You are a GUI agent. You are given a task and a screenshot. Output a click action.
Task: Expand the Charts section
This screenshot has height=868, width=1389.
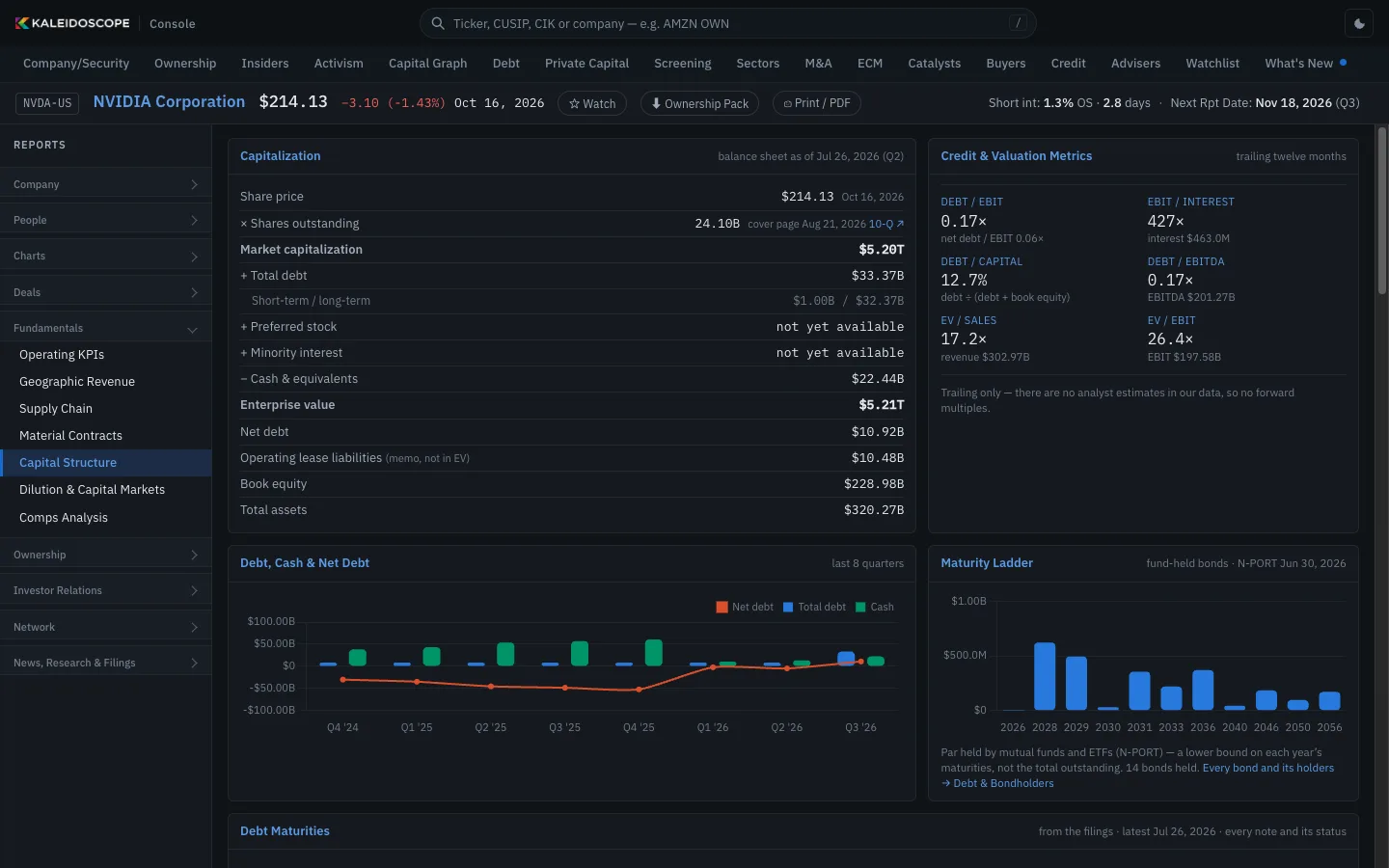point(105,257)
